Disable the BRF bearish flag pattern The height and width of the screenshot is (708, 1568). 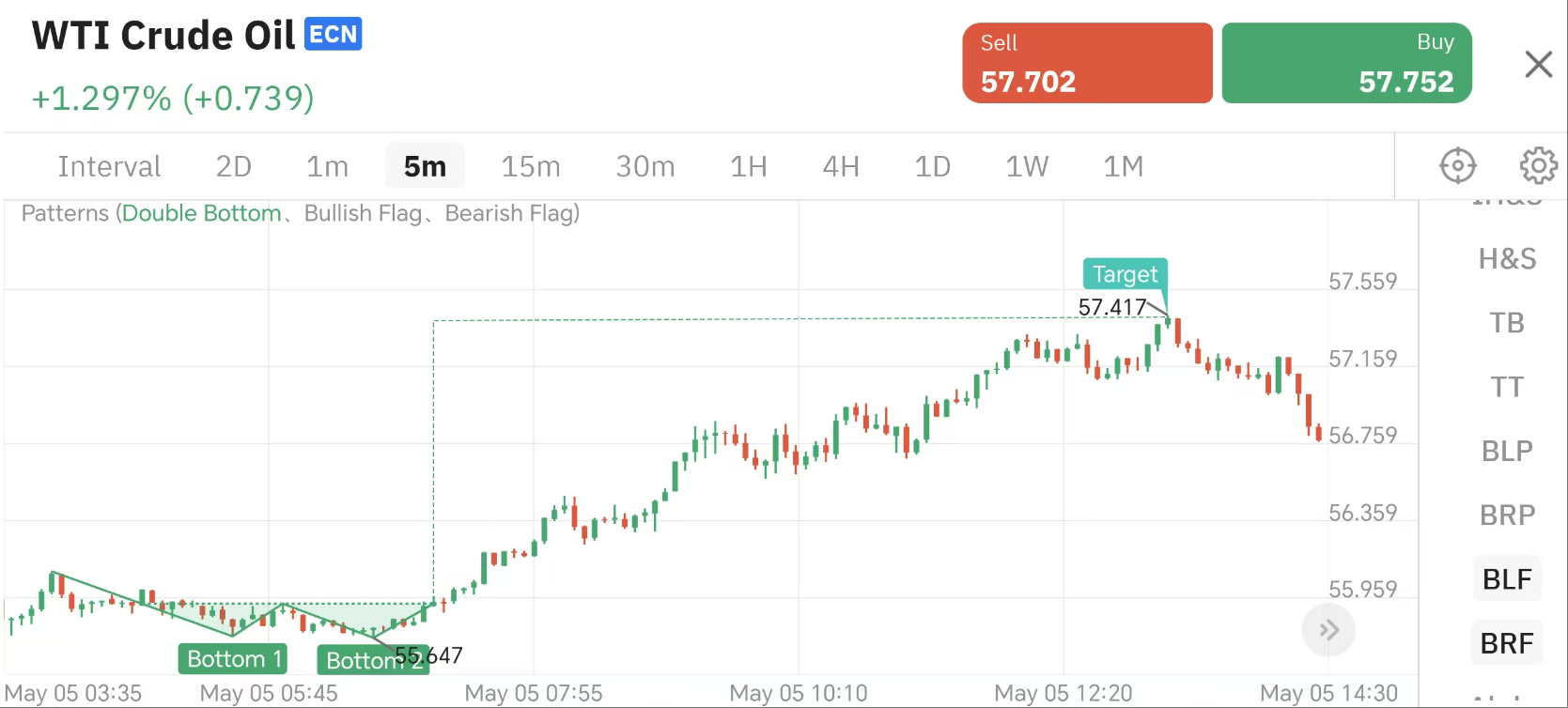click(1507, 643)
